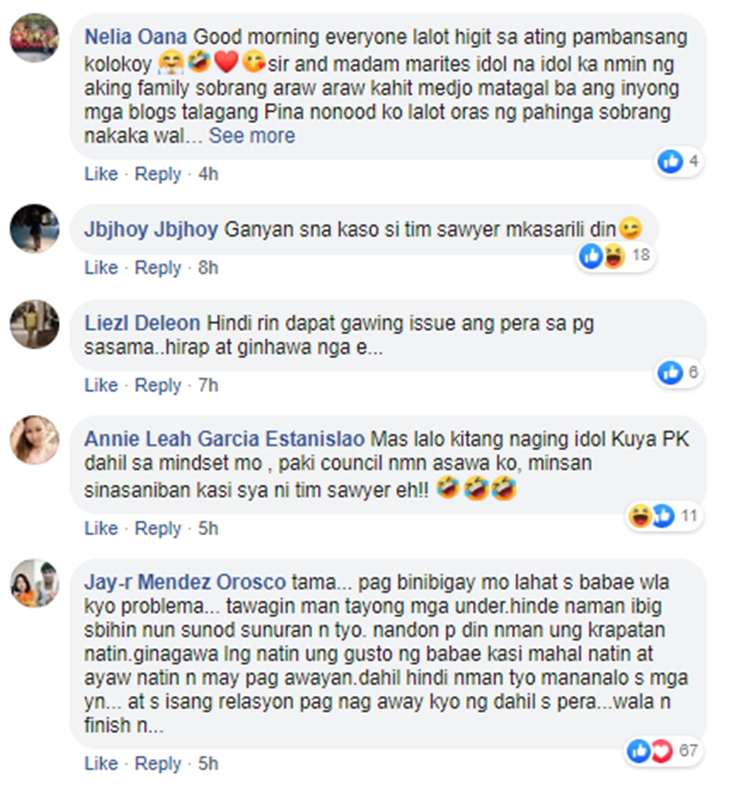750x789 pixels.
Task: Reply to Annie Leah Garcia Estanislao's comment
Action: [x=158, y=528]
